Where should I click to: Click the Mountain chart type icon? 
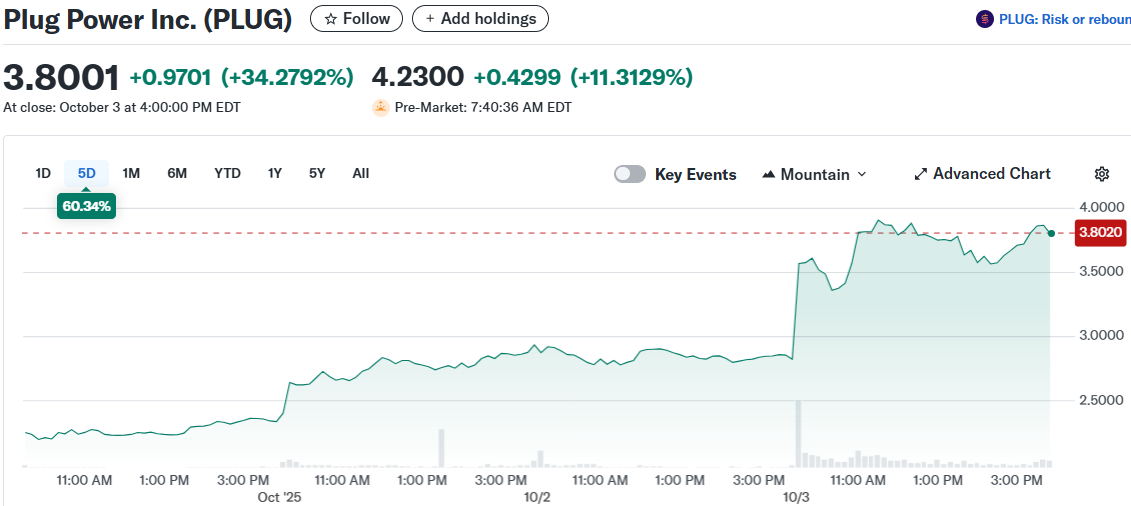pyautogui.click(x=768, y=174)
